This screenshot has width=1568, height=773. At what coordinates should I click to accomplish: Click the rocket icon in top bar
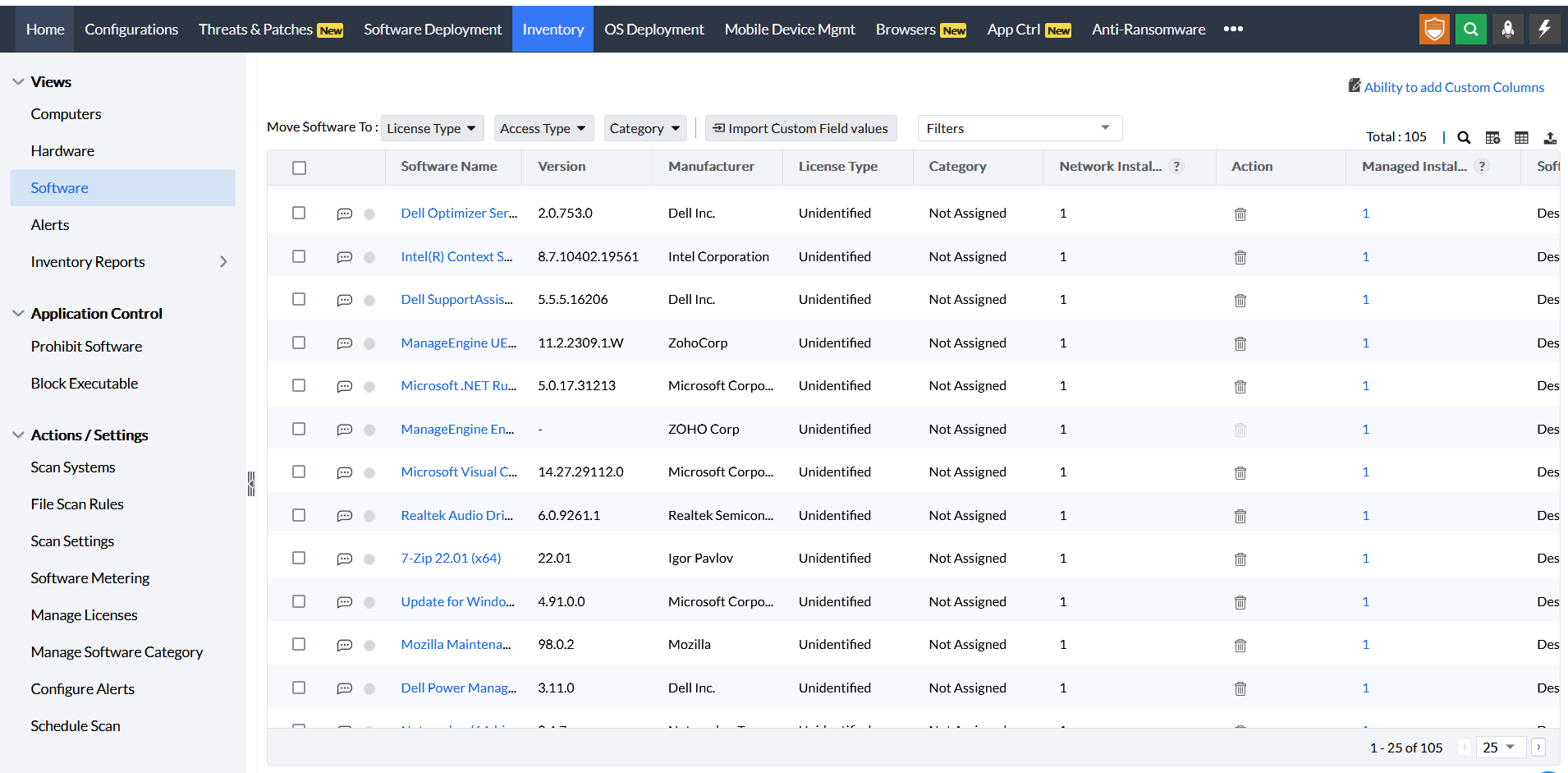pos(1508,30)
